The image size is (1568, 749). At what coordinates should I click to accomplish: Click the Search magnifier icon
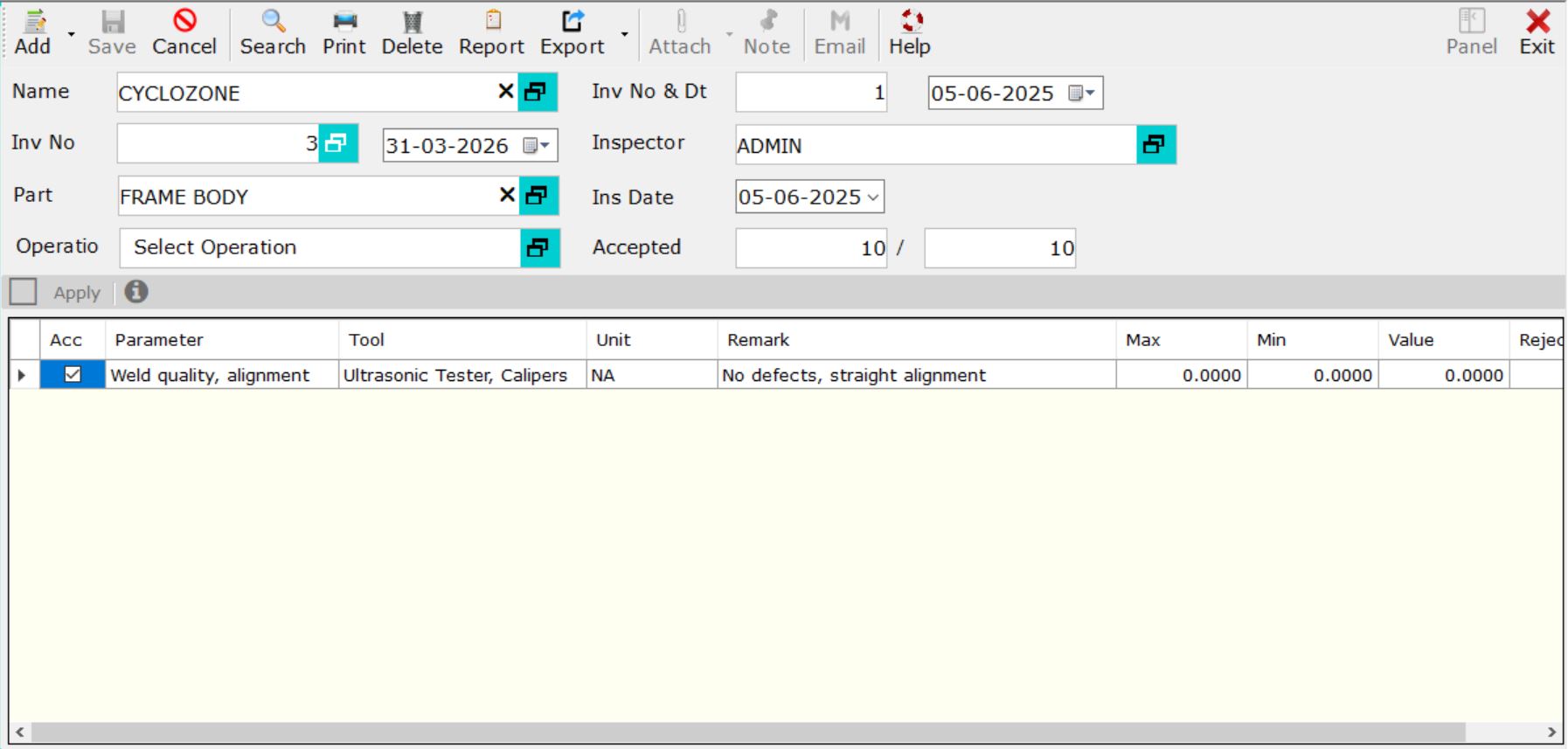[273, 22]
